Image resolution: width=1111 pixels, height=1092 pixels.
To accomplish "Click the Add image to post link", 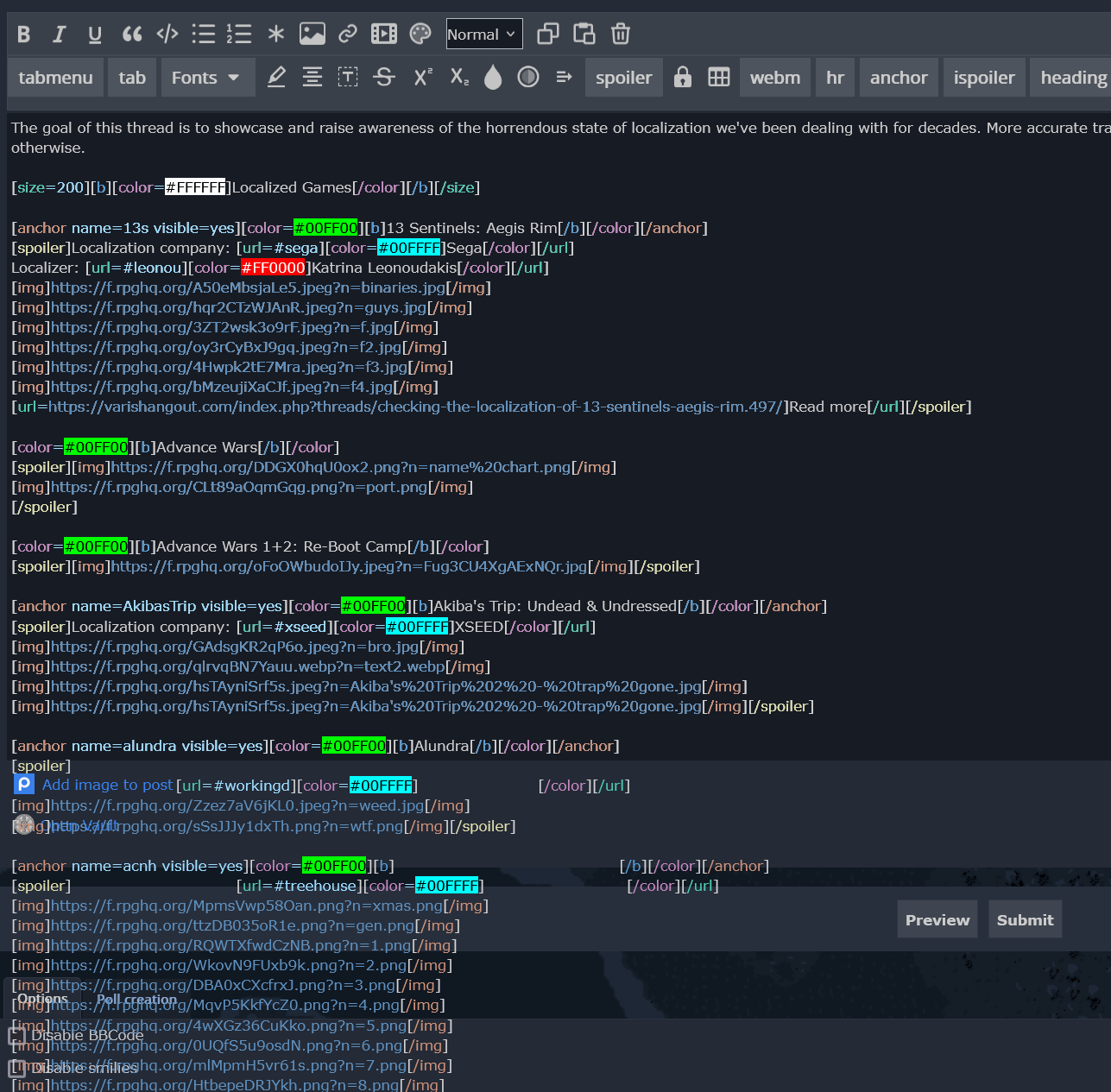I will (107, 785).
